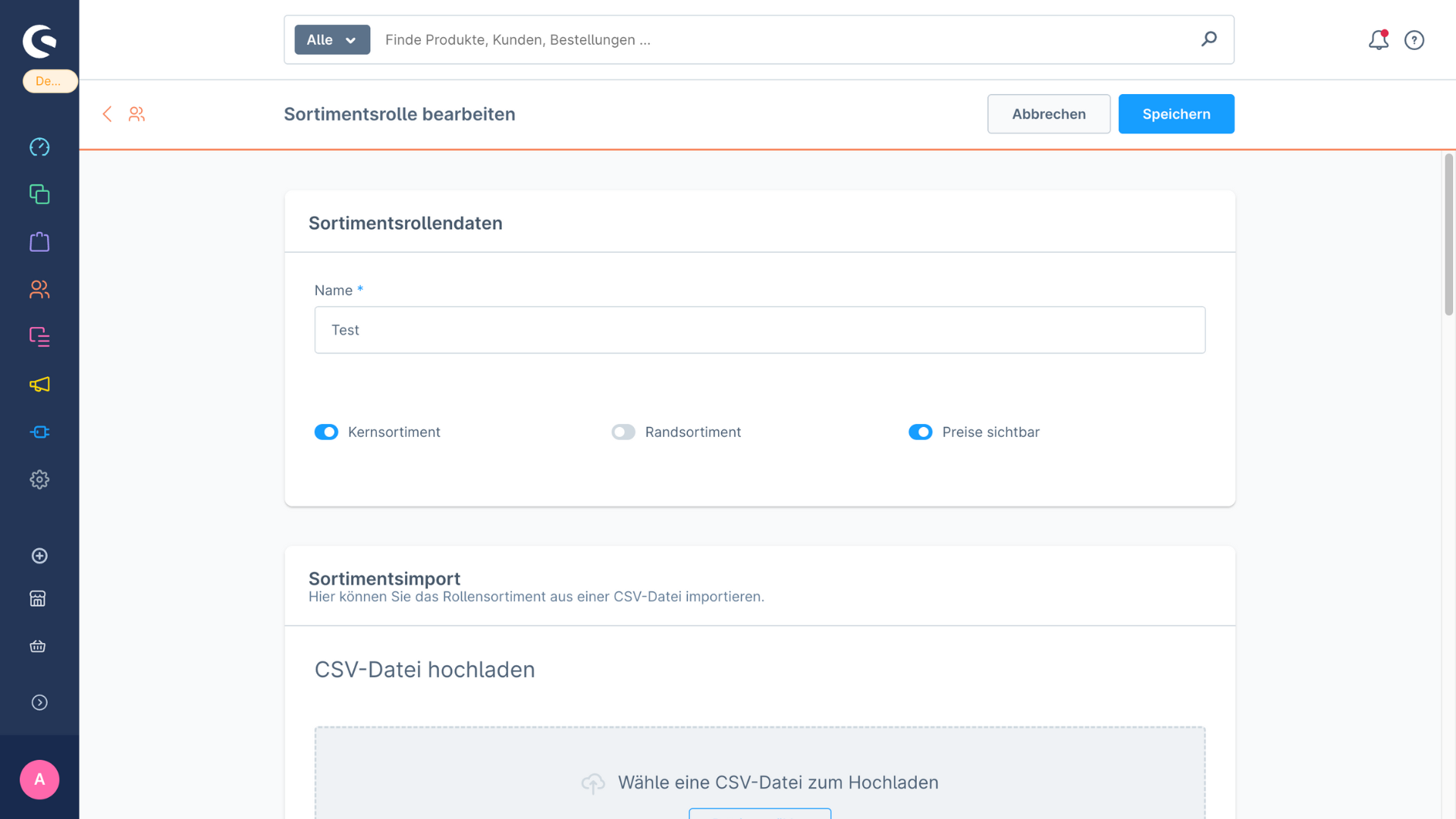Image resolution: width=1456 pixels, height=819 pixels.
Task: Enable the Randsortiment toggle
Action: pyautogui.click(x=623, y=432)
